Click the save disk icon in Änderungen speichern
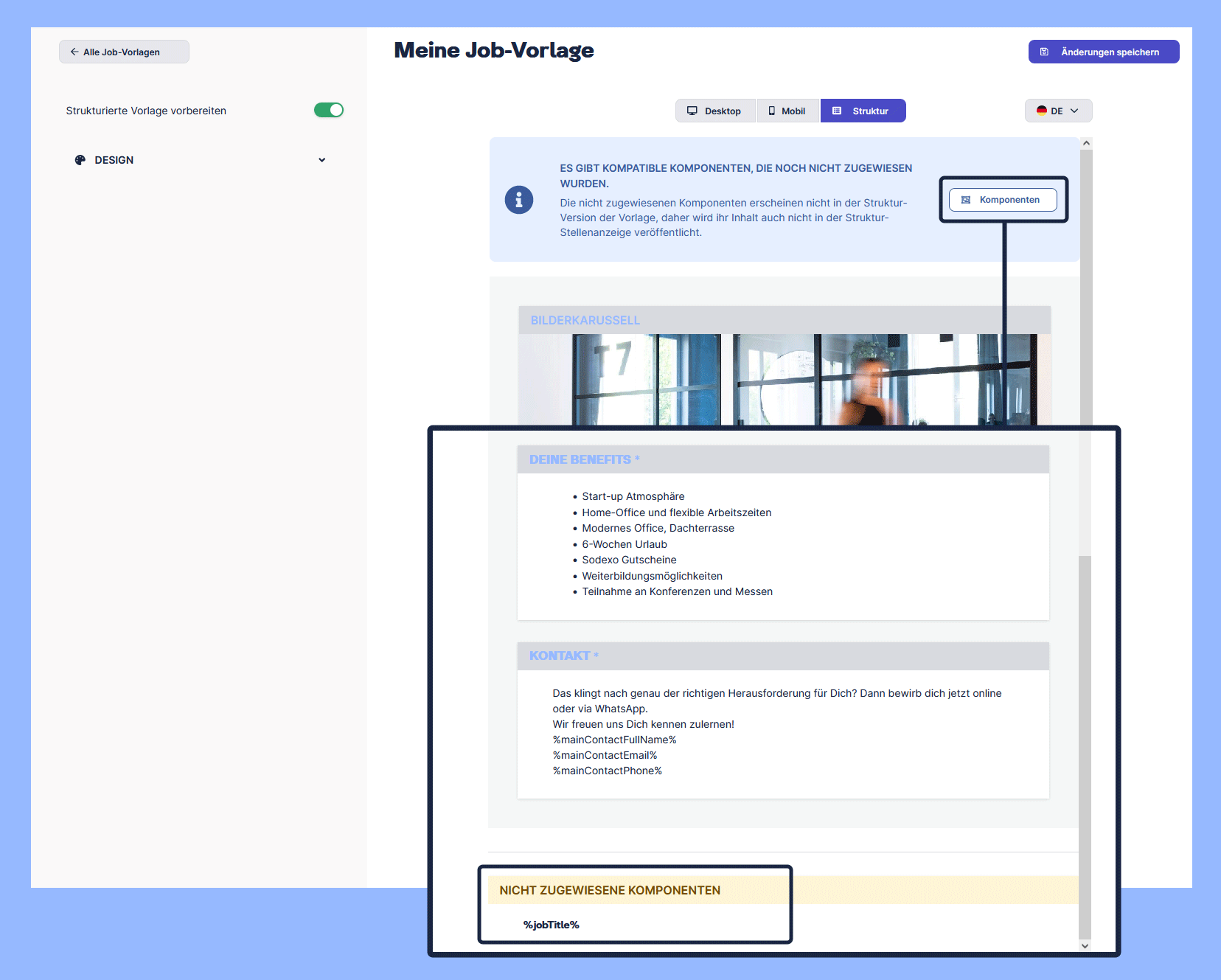The height and width of the screenshot is (980, 1221). tap(1044, 52)
